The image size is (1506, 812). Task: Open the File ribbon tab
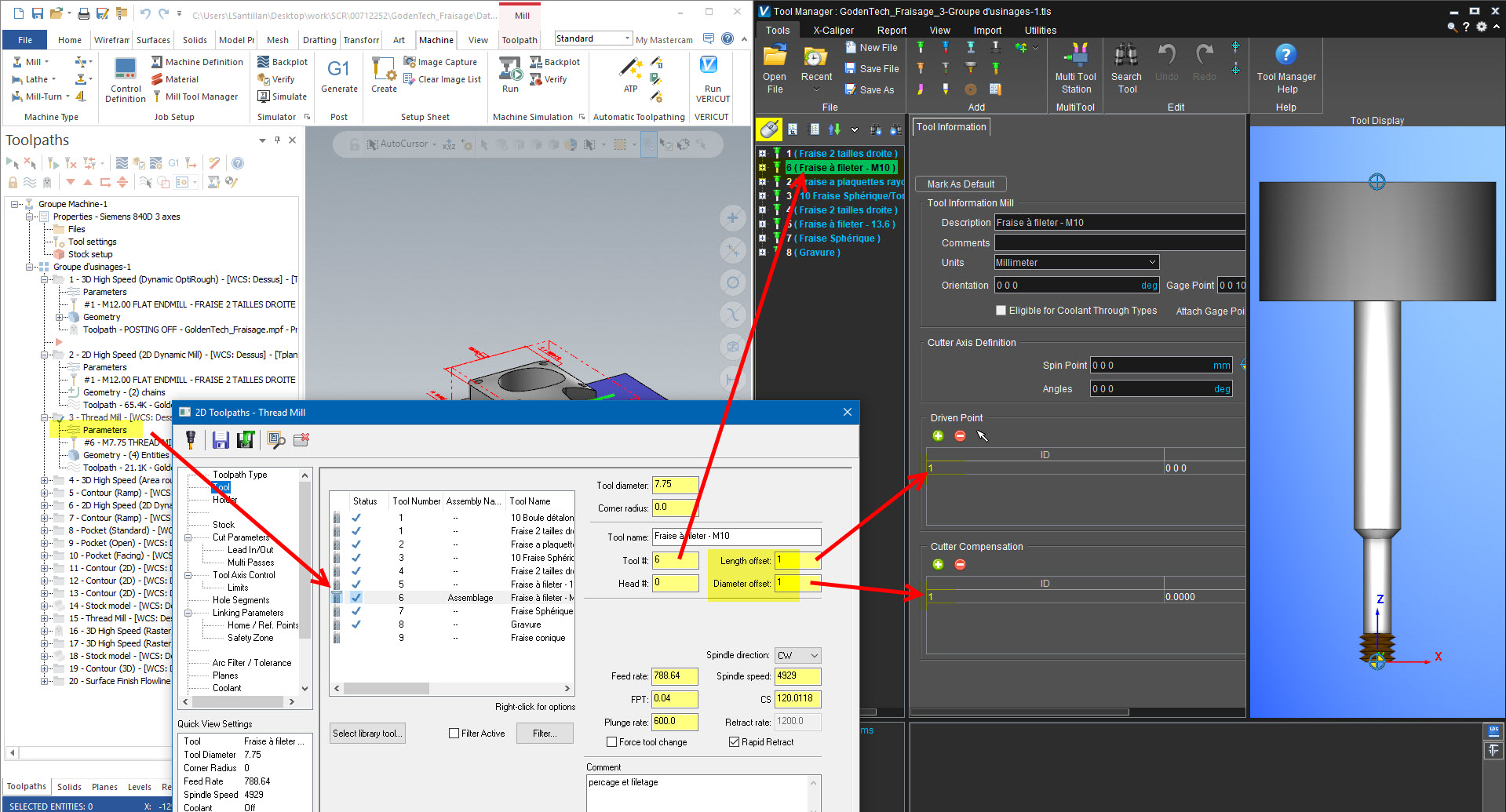click(25, 40)
